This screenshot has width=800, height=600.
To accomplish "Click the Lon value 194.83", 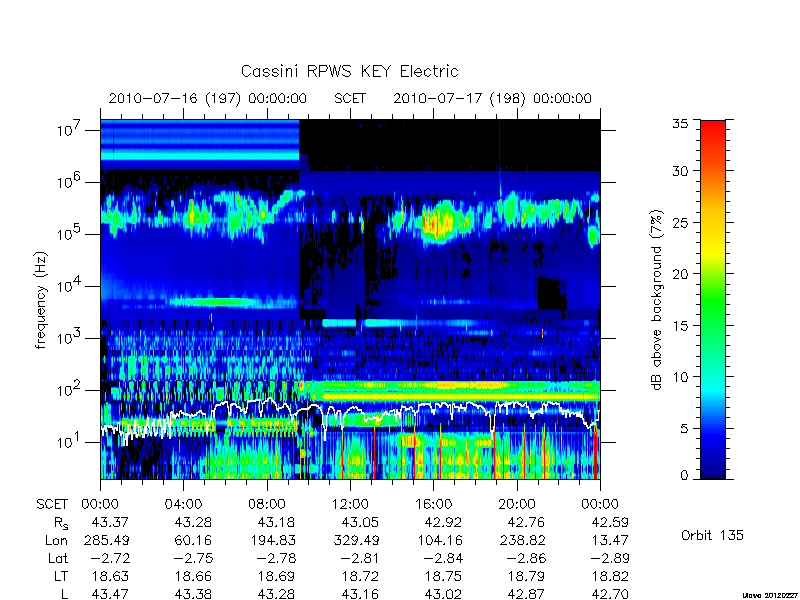I will click(x=272, y=540).
